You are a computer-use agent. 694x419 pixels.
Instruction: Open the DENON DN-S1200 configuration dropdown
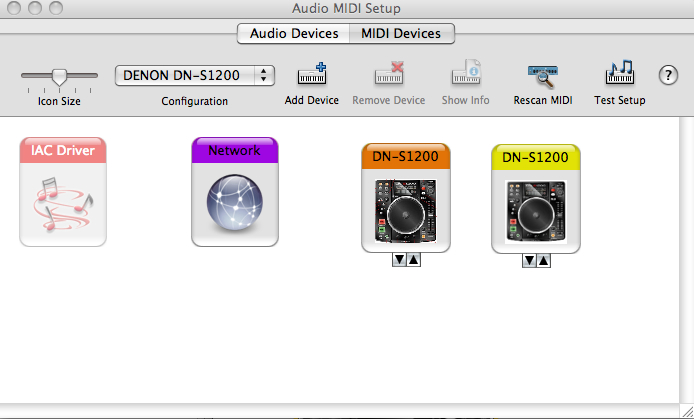point(195,75)
